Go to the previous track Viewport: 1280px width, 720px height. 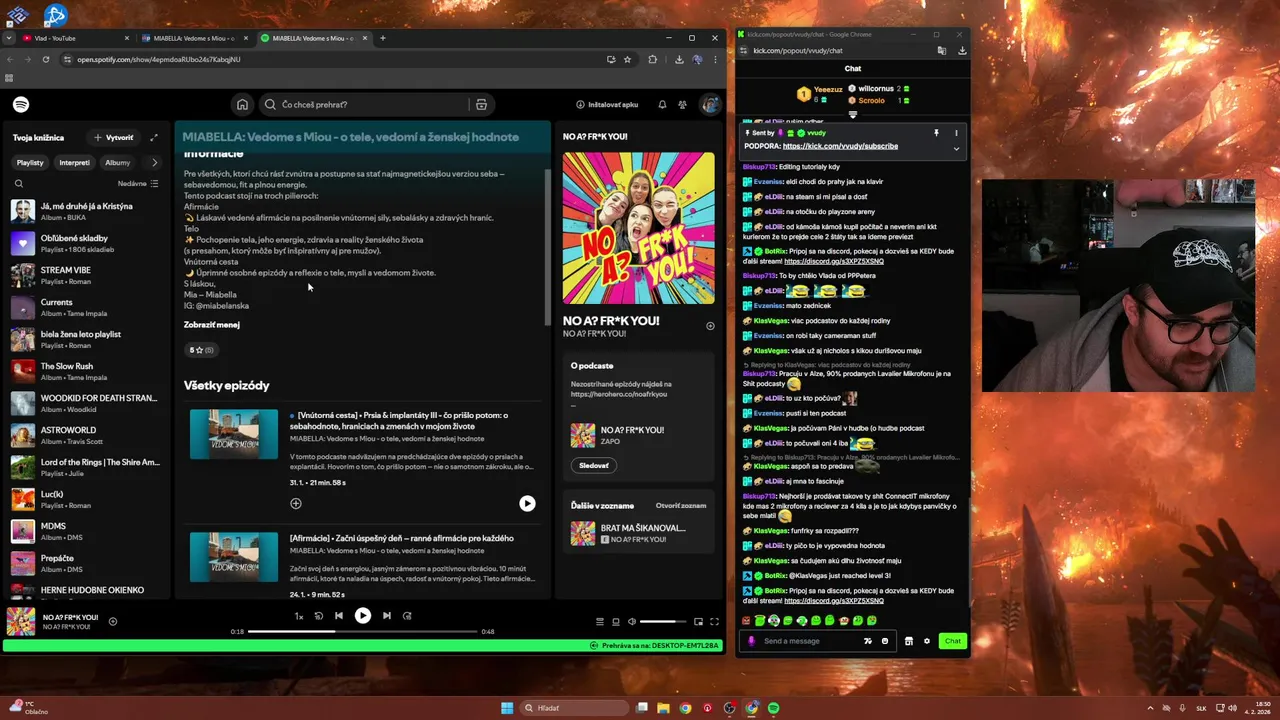tap(339, 616)
